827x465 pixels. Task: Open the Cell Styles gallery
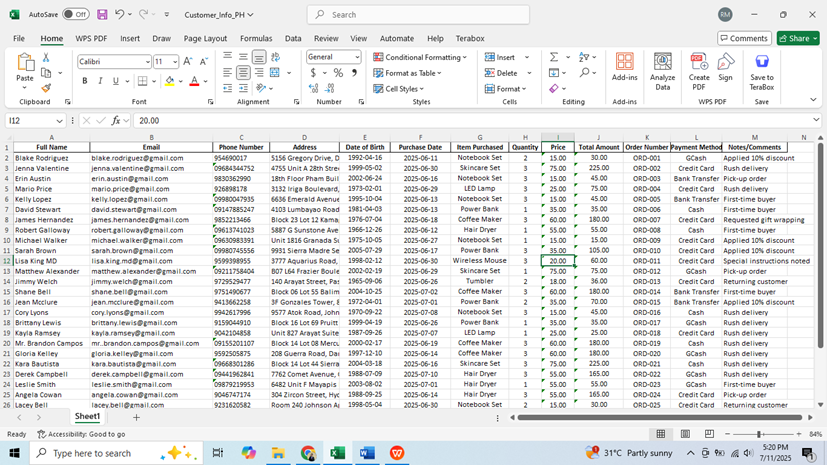point(399,89)
